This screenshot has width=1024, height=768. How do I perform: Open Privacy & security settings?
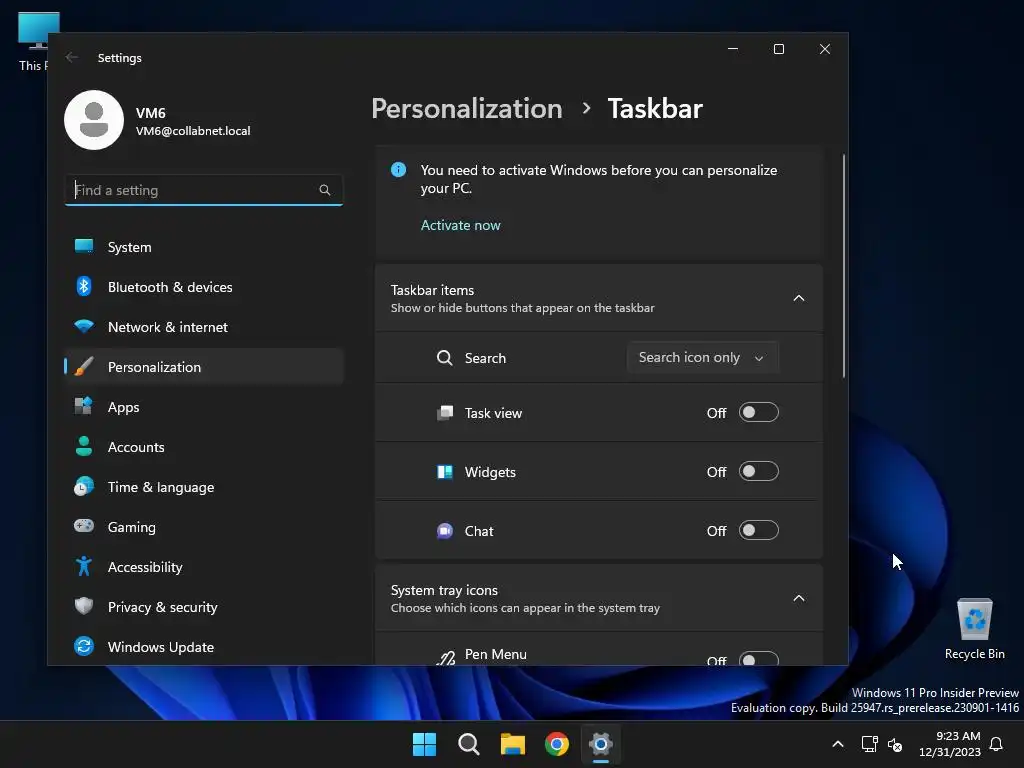pyautogui.click(x=204, y=607)
